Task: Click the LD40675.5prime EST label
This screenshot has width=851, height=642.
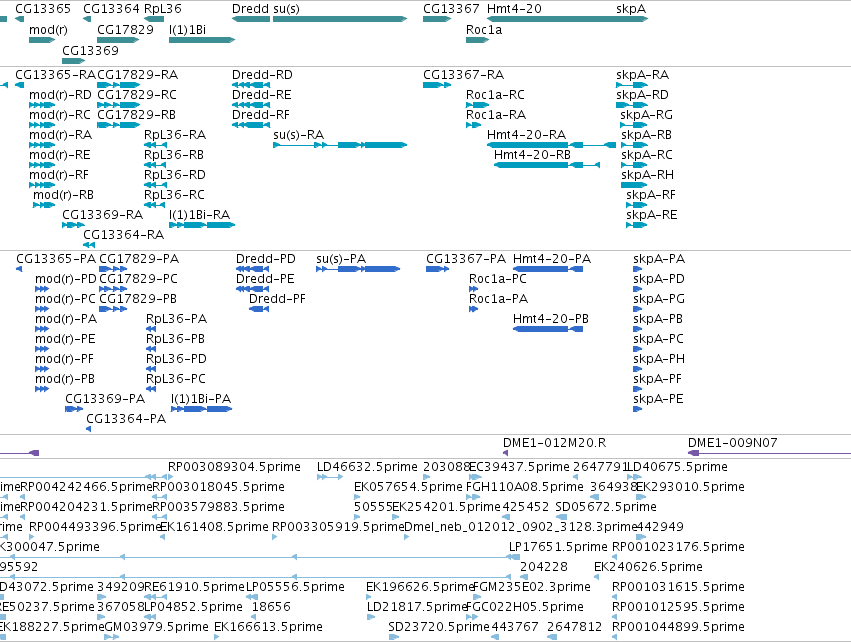Action: pyautogui.click(x=677, y=467)
